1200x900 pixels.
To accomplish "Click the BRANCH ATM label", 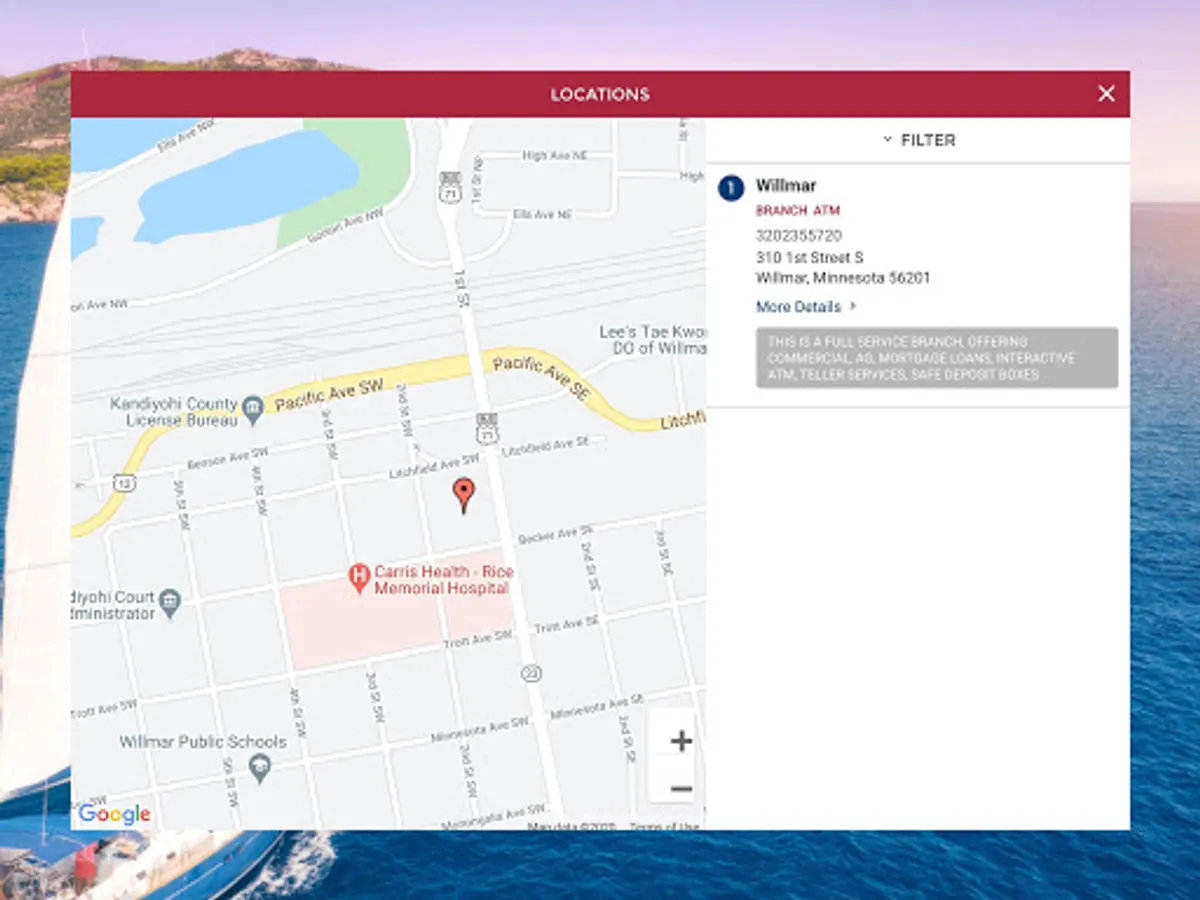I will pyautogui.click(x=797, y=211).
